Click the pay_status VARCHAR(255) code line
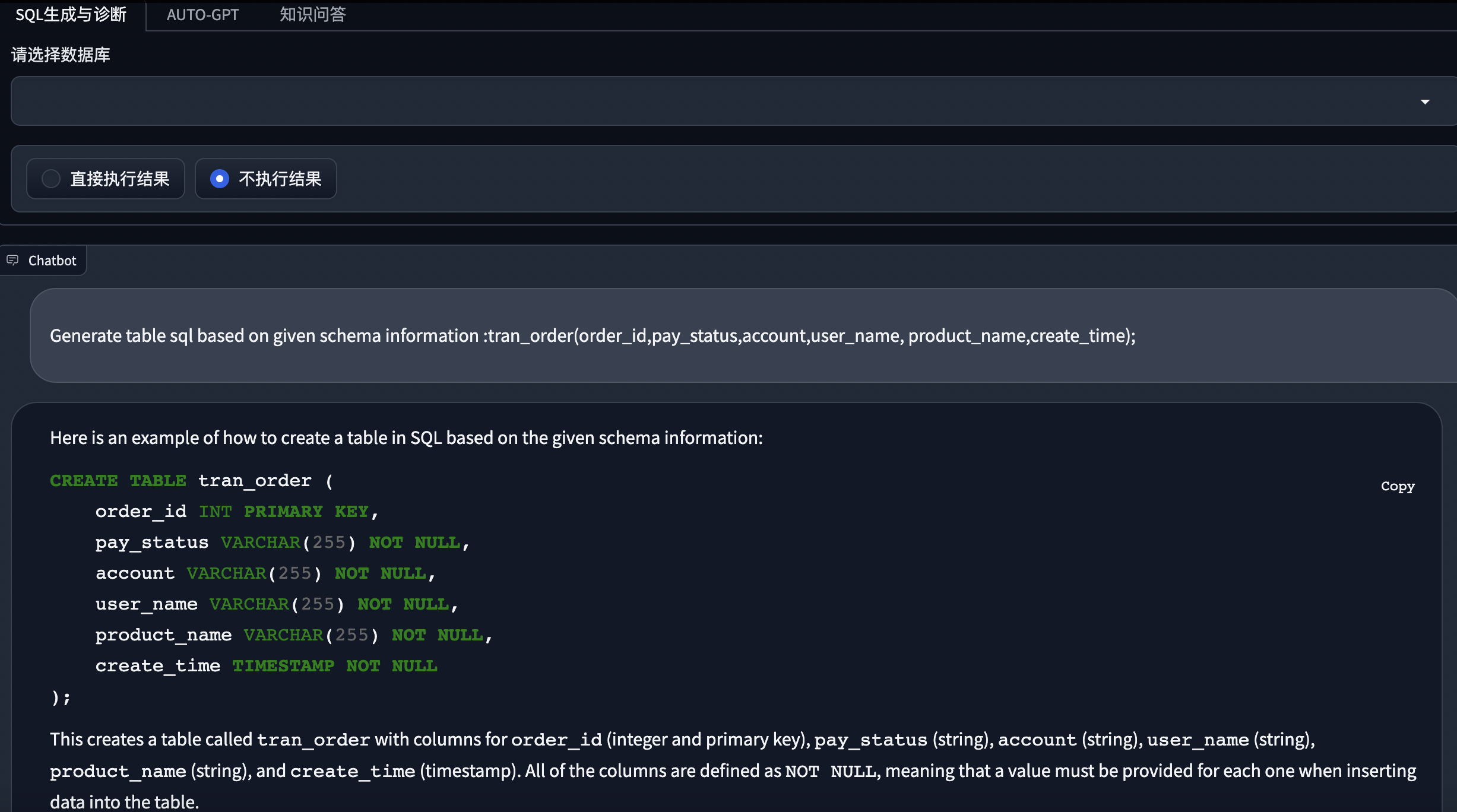This screenshot has width=1457, height=812. pos(282,543)
